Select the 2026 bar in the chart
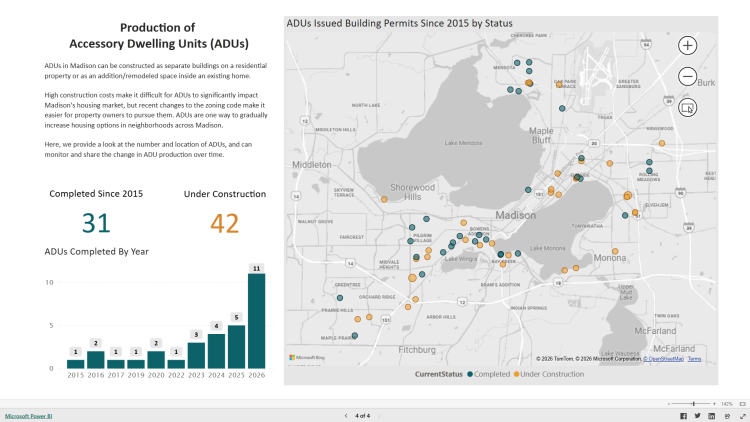Image resolution: width=750 pixels, height=422 pixels. coord(256,321)
